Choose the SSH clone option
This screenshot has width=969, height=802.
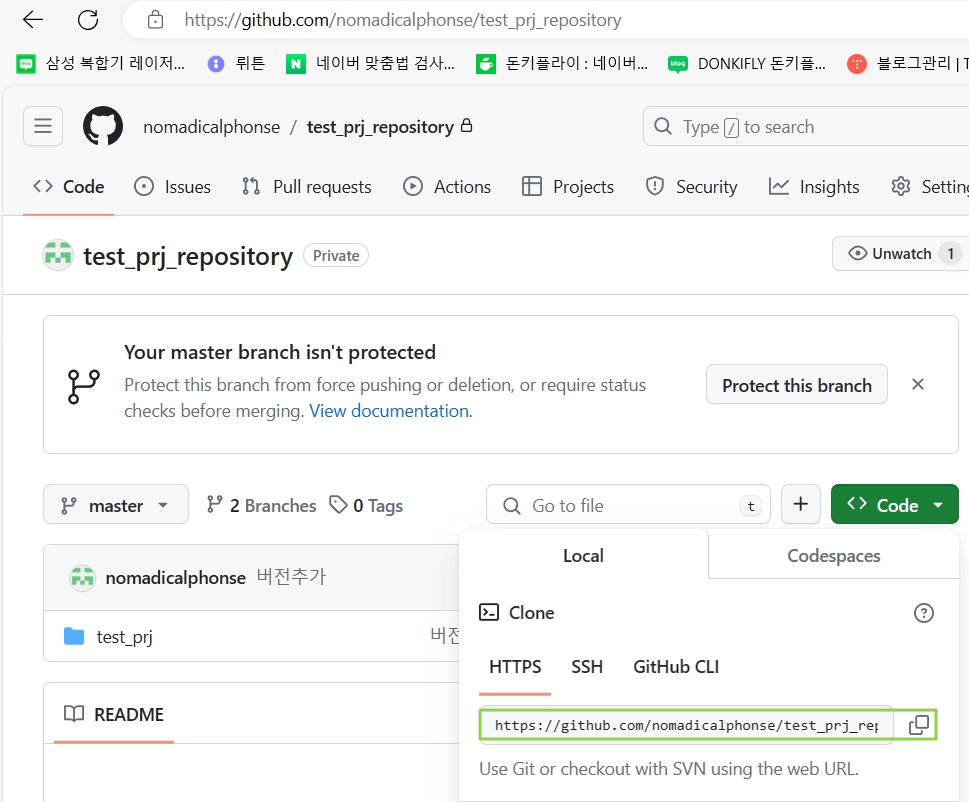[586, 667]
